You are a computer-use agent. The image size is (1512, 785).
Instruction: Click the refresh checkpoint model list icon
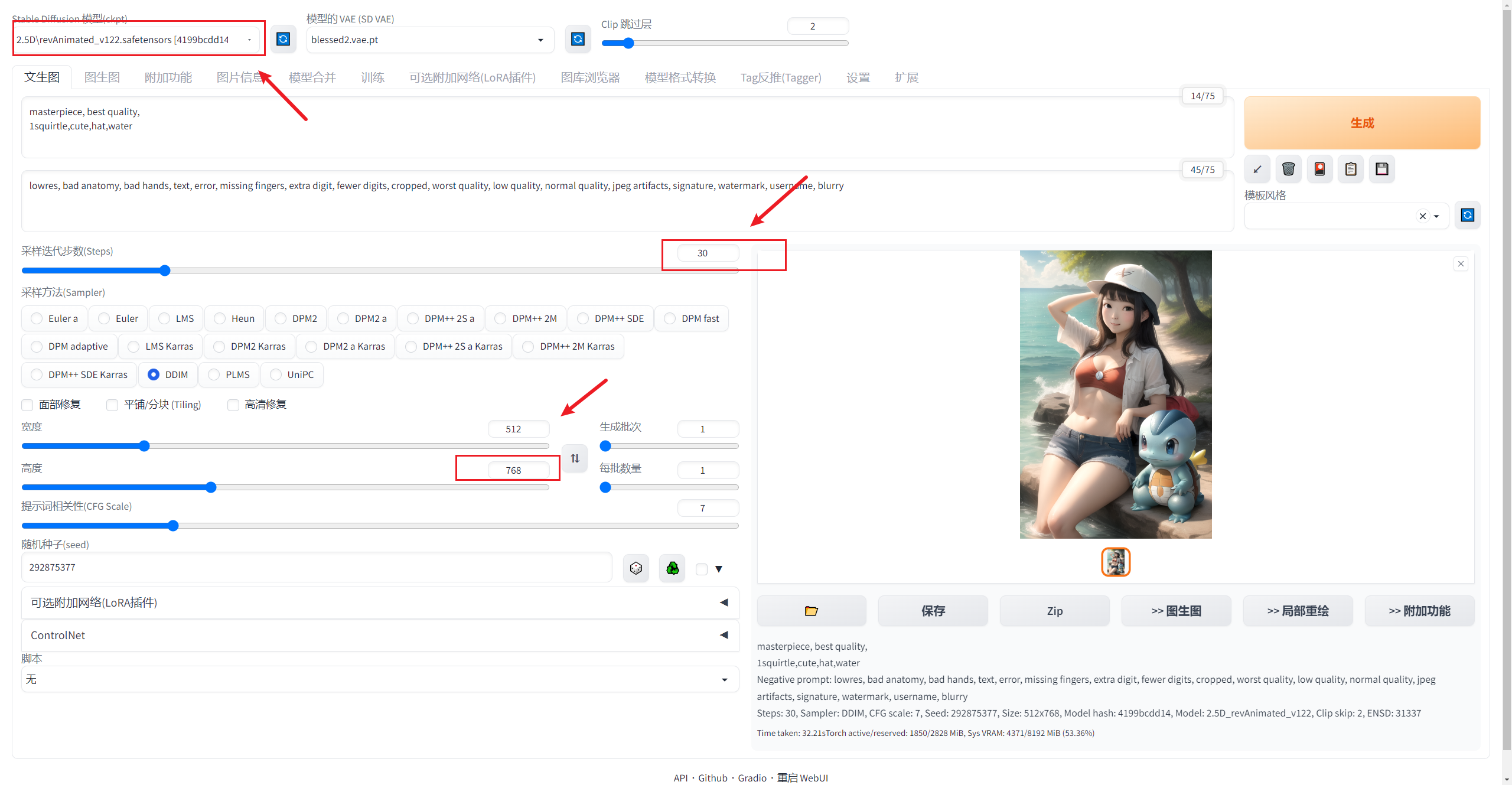(283, 39)
